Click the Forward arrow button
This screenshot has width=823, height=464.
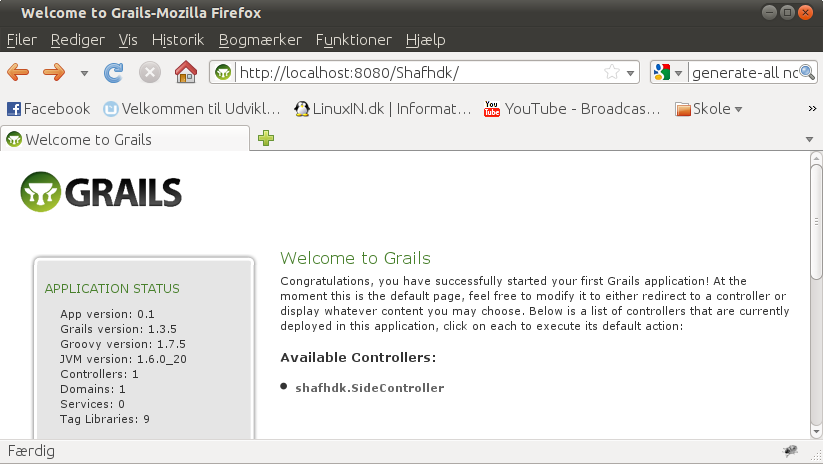[x=54, y=72]
